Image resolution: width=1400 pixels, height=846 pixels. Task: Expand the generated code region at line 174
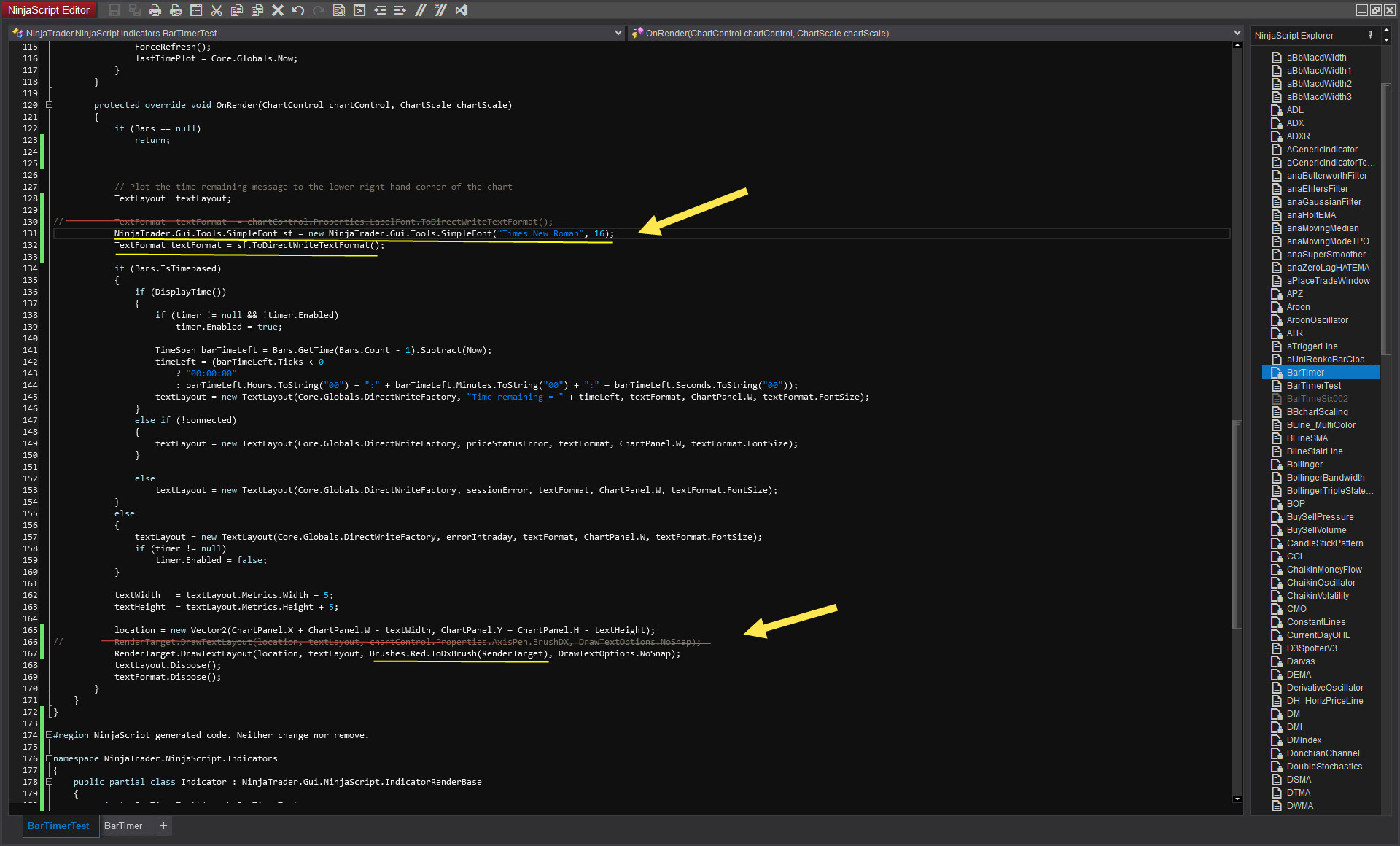[x=50, y=735]
